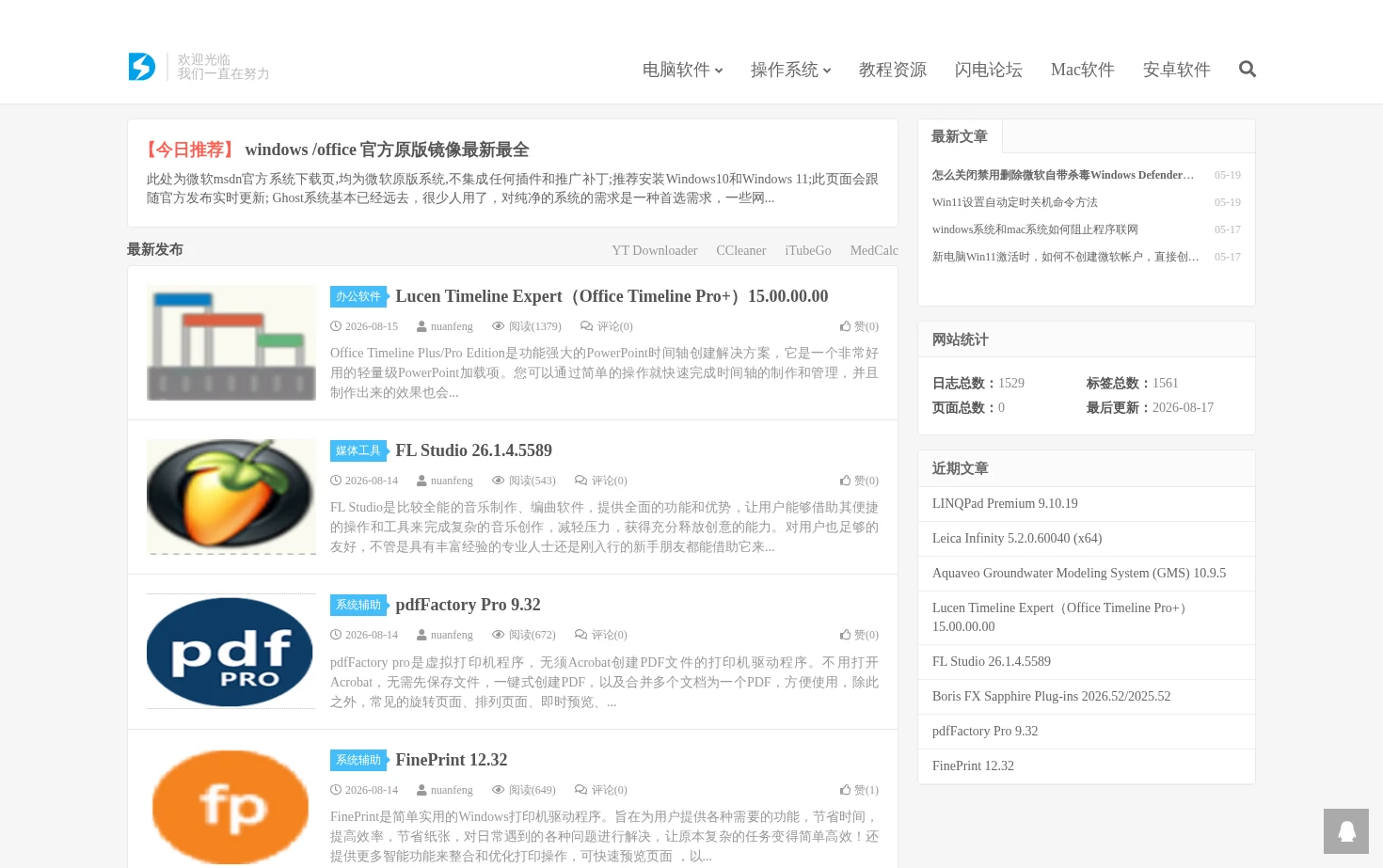Open Lucen Timeline Expert thumbnail image

231,342
